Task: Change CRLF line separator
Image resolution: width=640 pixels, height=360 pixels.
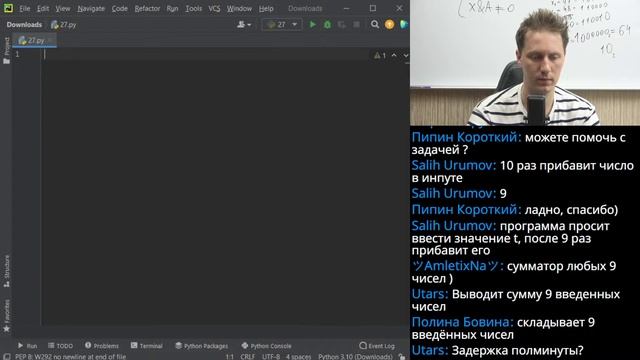Action: [247, 357]
